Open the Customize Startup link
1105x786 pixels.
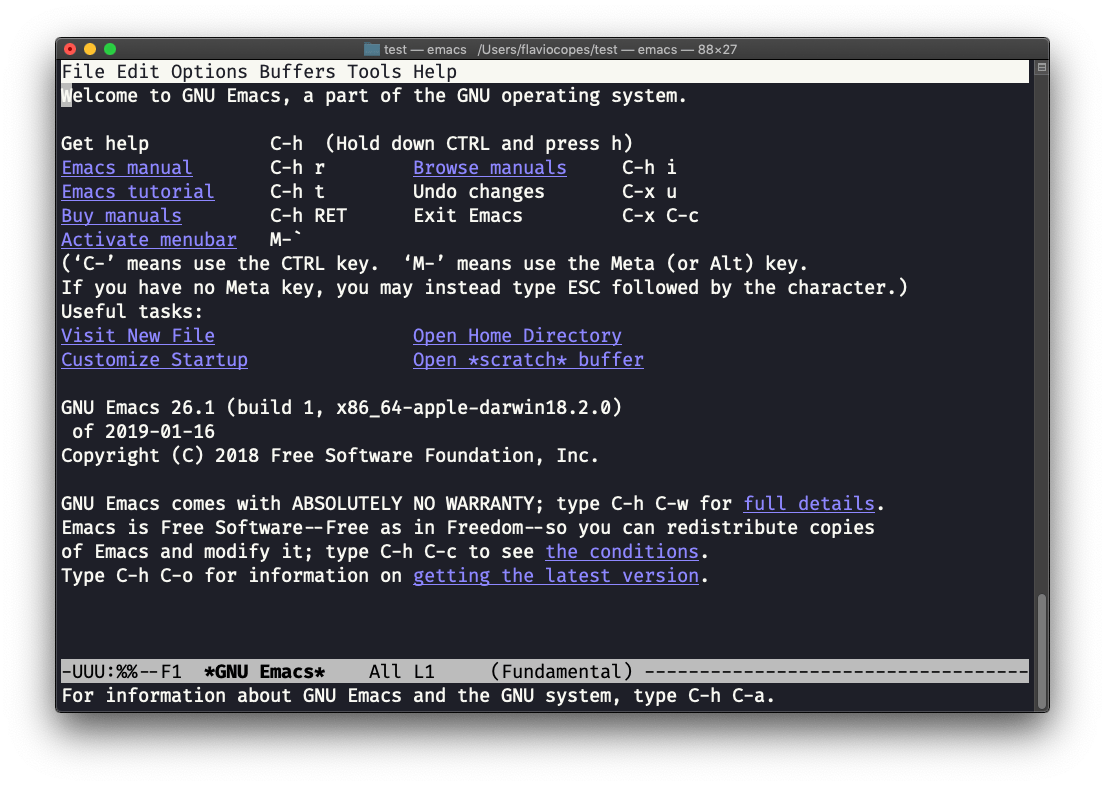(154, 360)
